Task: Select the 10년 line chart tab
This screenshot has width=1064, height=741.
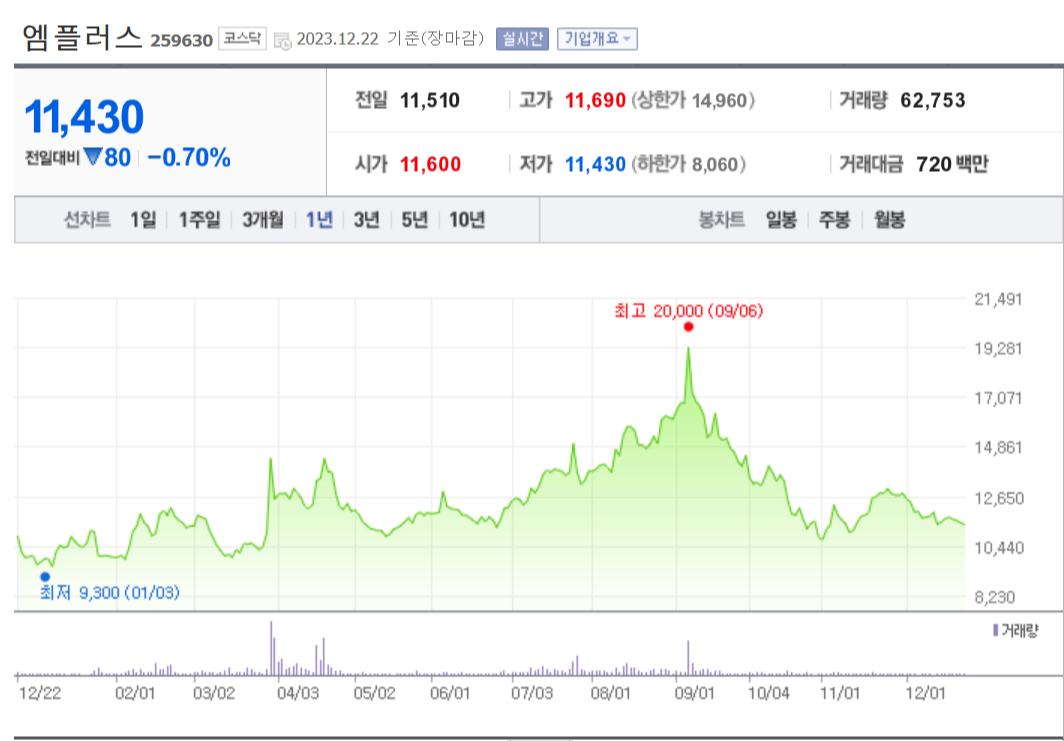Action: (467, 220)
